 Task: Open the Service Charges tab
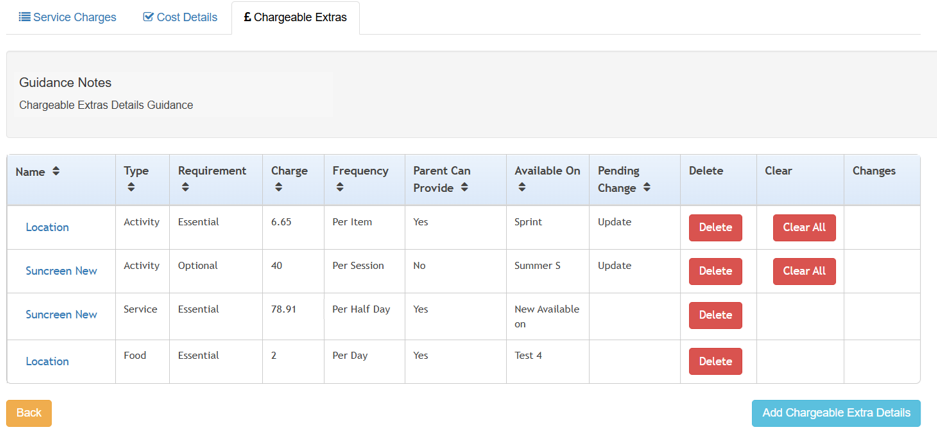(x=67, y=17)
